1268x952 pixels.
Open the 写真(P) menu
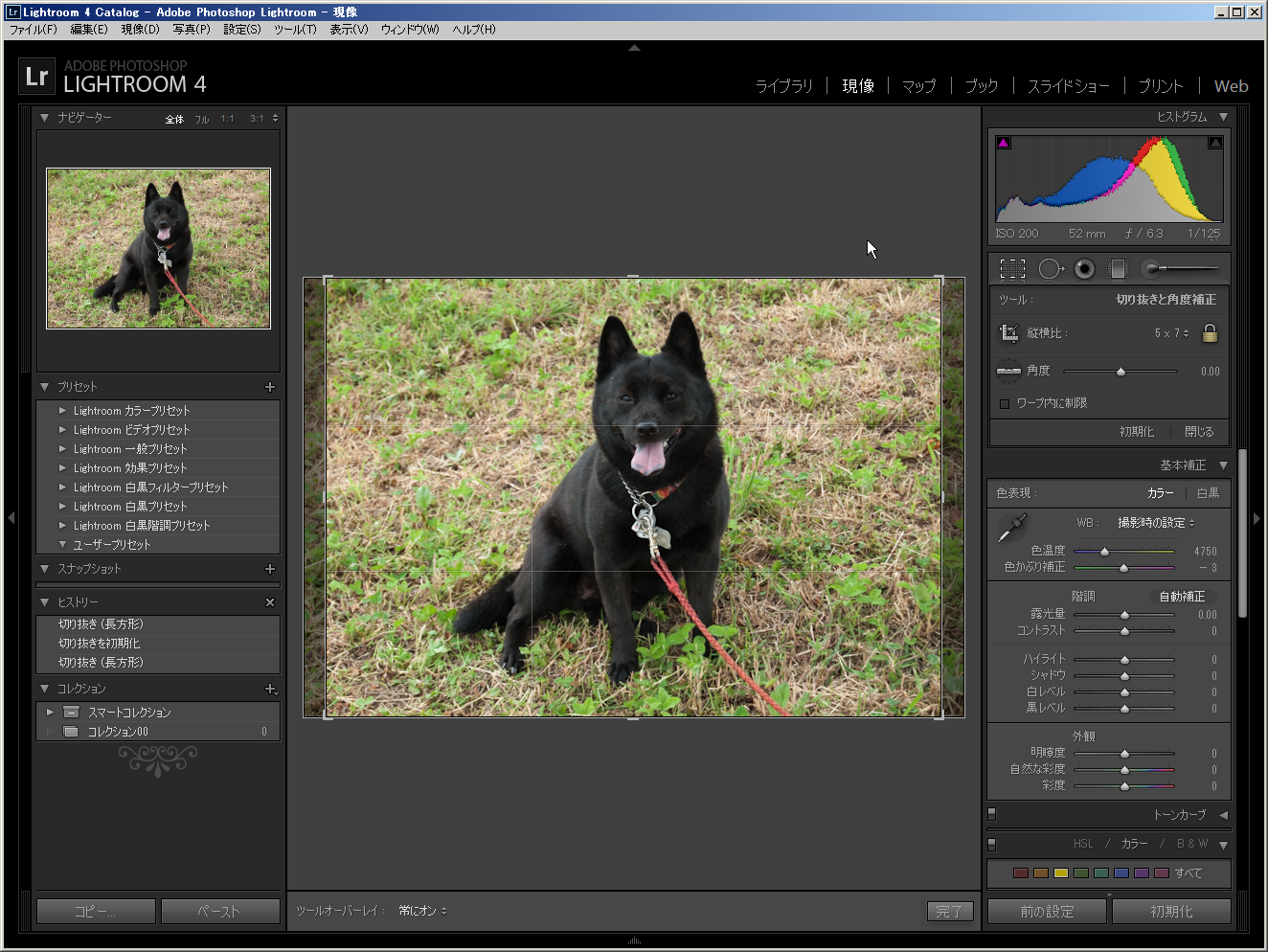click(x=191, y=30)
